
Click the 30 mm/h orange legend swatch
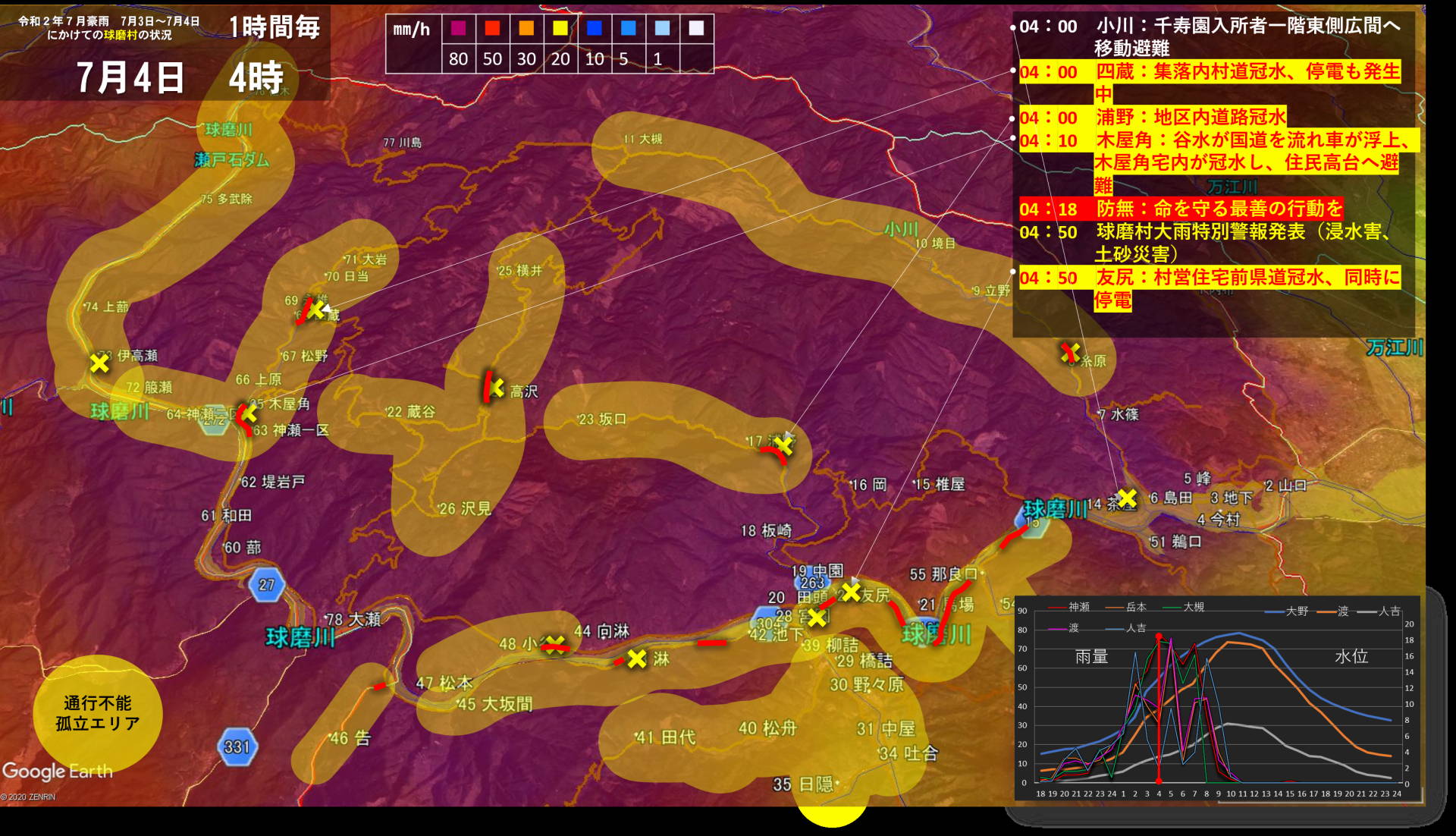pyautogui.click(x=526, y=28)
